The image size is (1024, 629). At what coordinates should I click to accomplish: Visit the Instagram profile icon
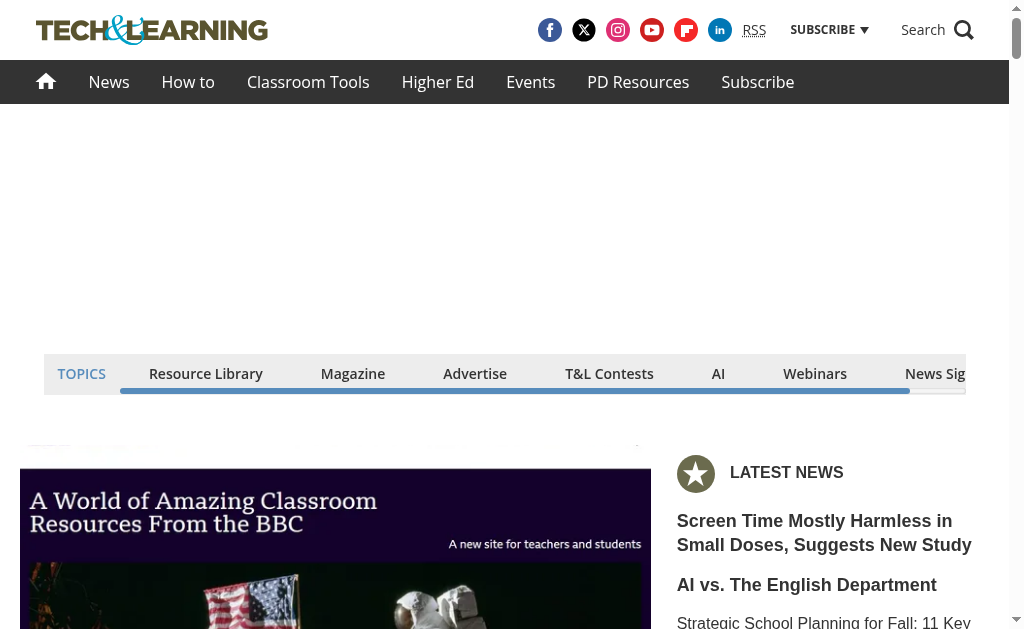(x=618, y=30)
